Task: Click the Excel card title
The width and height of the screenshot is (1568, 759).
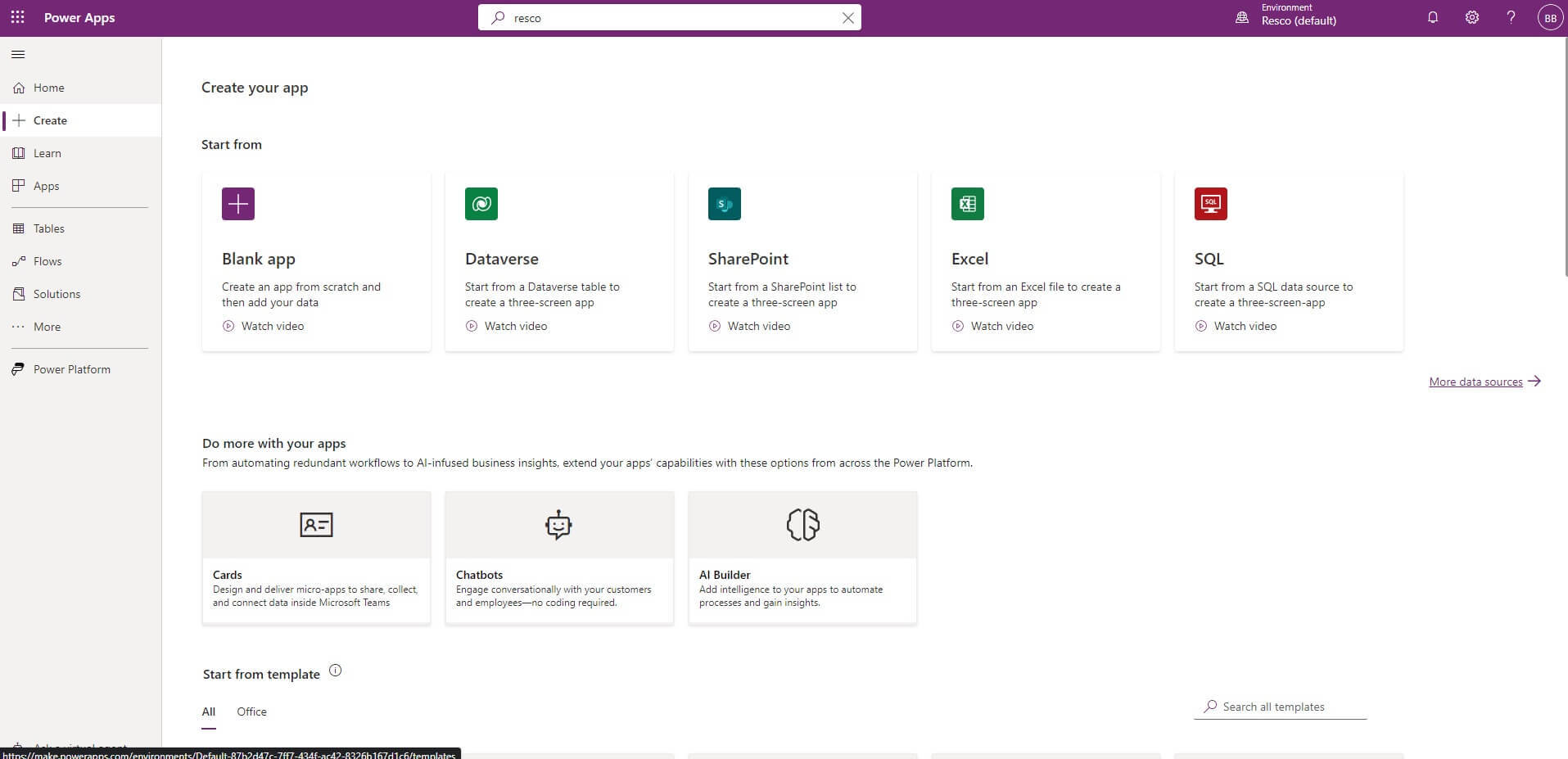Action: click(970, 259)
